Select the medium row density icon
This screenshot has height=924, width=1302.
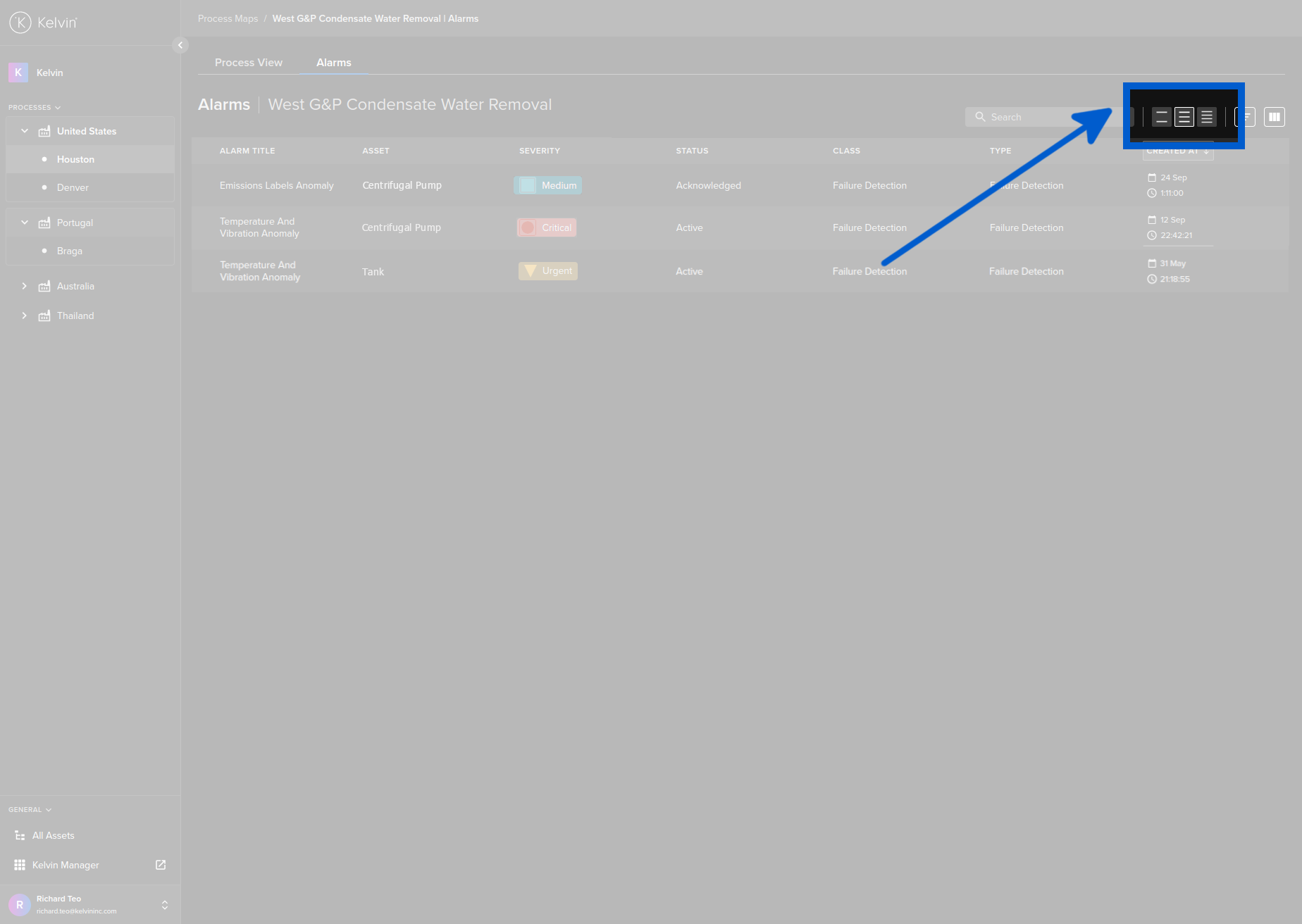click(x=1184, y=117)
